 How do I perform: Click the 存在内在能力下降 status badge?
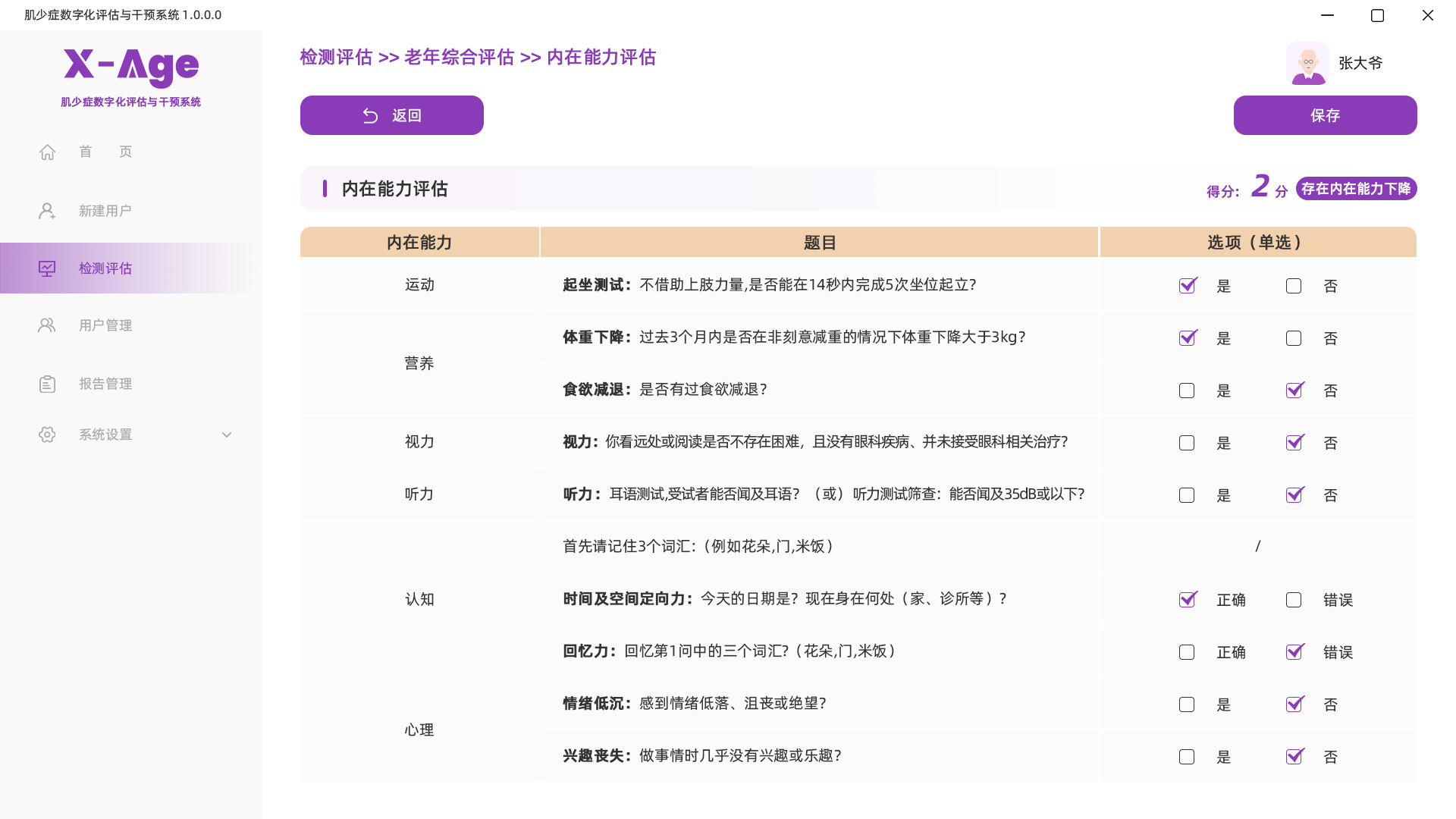pyautogui.click(x=1355, y=188)
